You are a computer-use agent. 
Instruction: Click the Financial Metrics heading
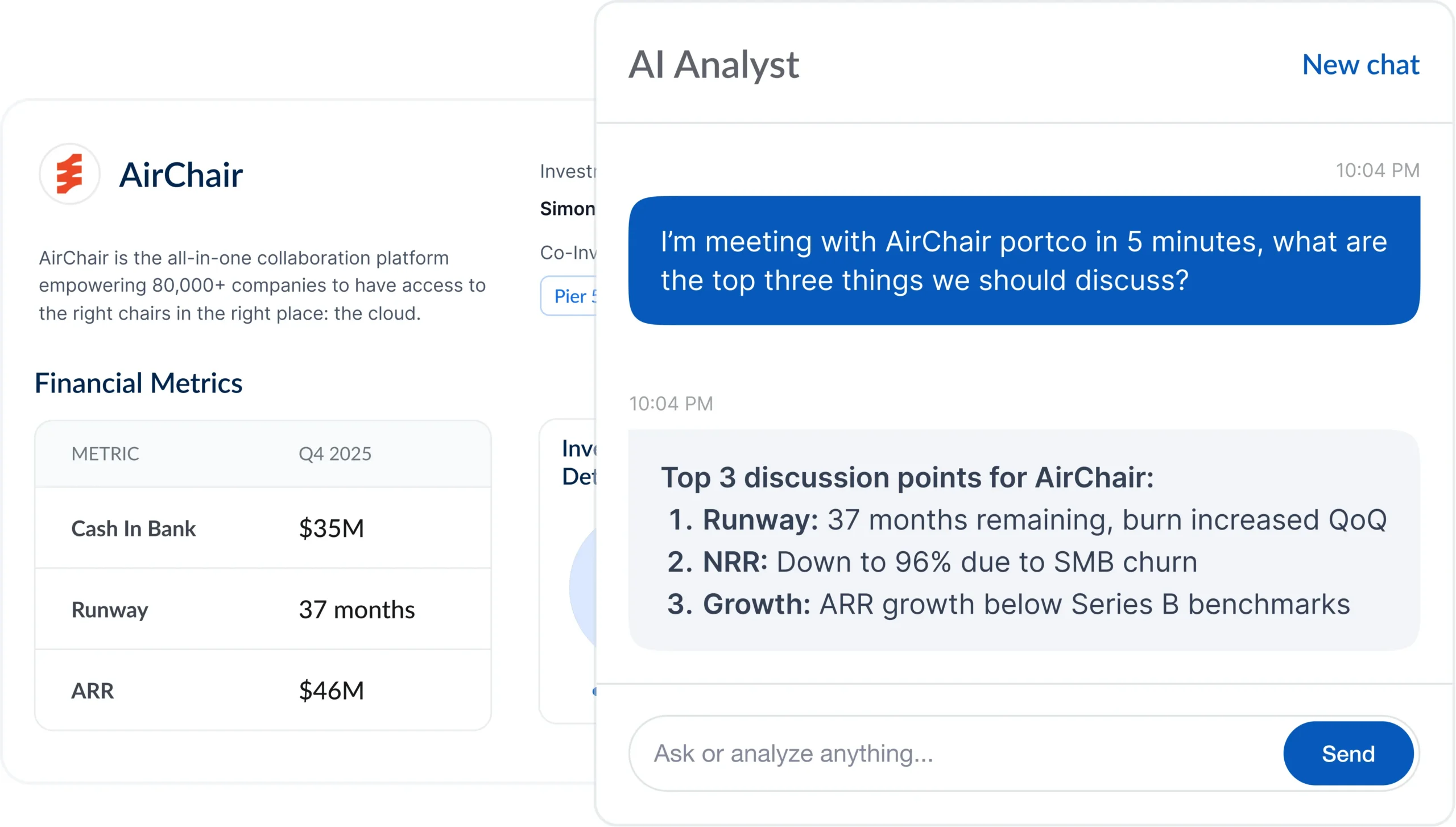pyautogui.click(x=138, y=383)
